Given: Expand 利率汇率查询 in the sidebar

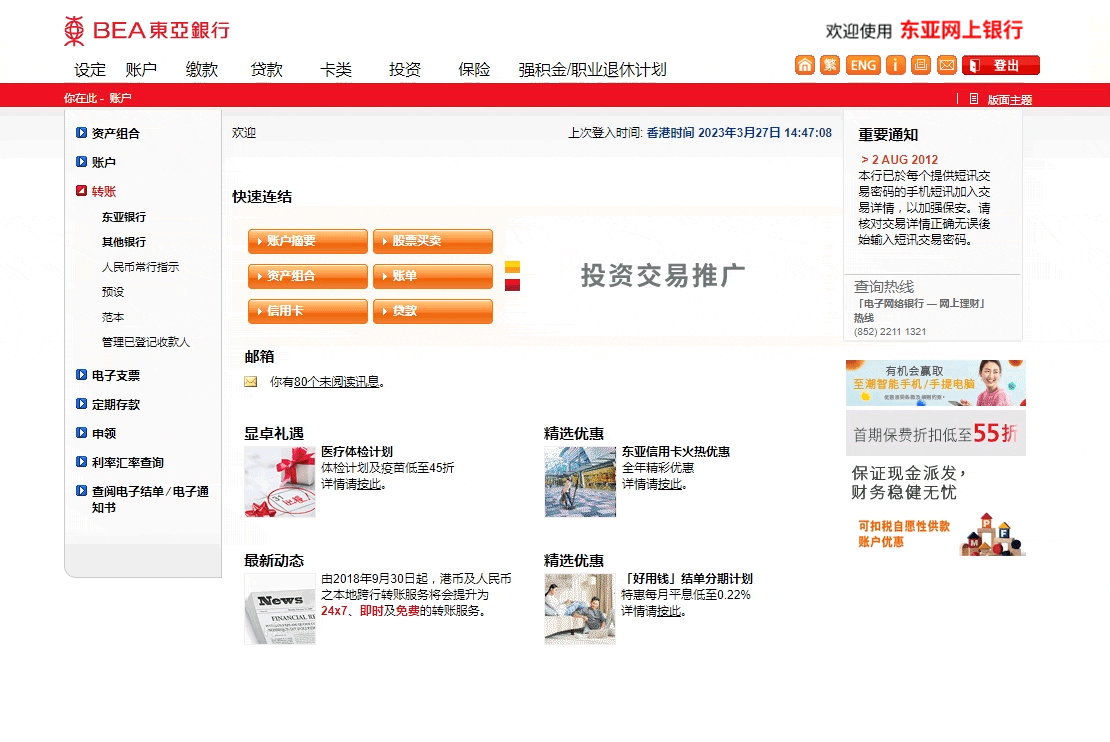Looking at the screenshot, I should click(x=120, y=462).
